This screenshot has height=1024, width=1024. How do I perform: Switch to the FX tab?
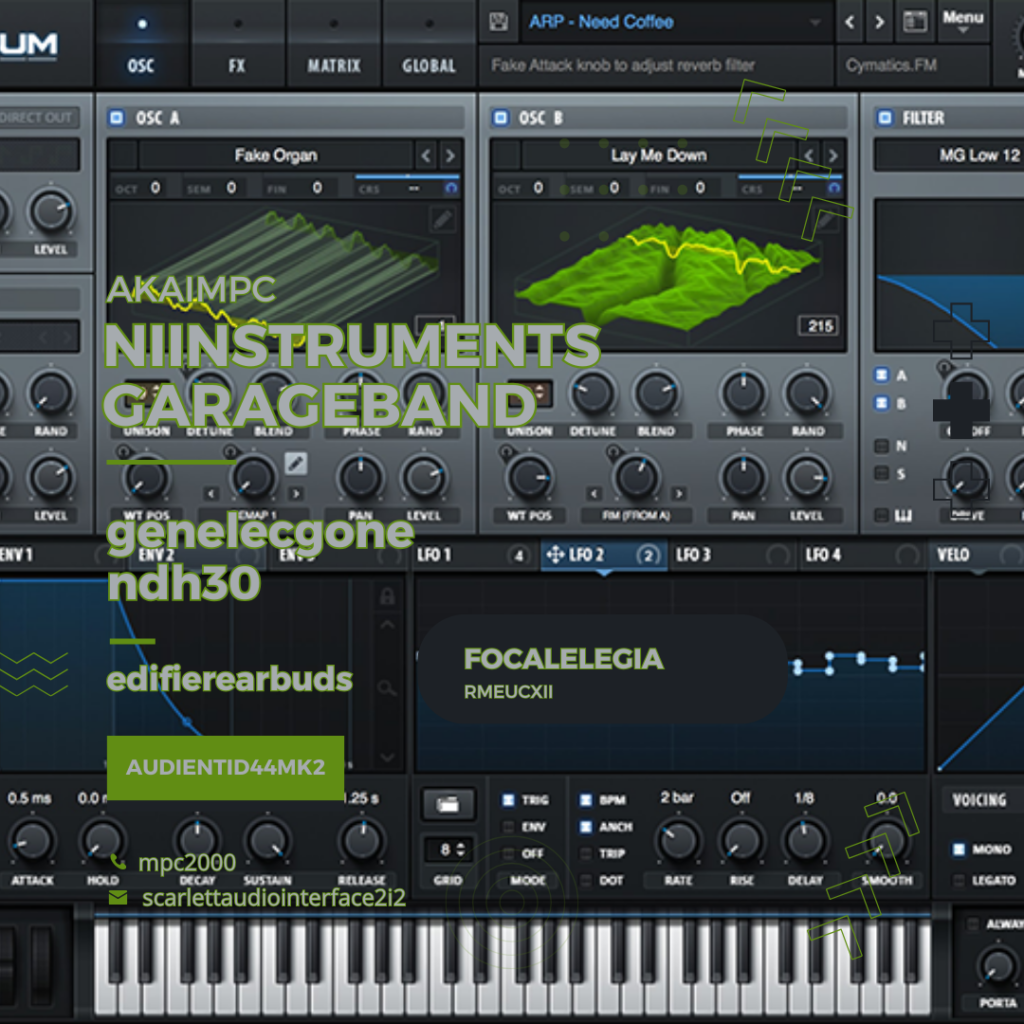pyautogui.click(x=236, y=44)
